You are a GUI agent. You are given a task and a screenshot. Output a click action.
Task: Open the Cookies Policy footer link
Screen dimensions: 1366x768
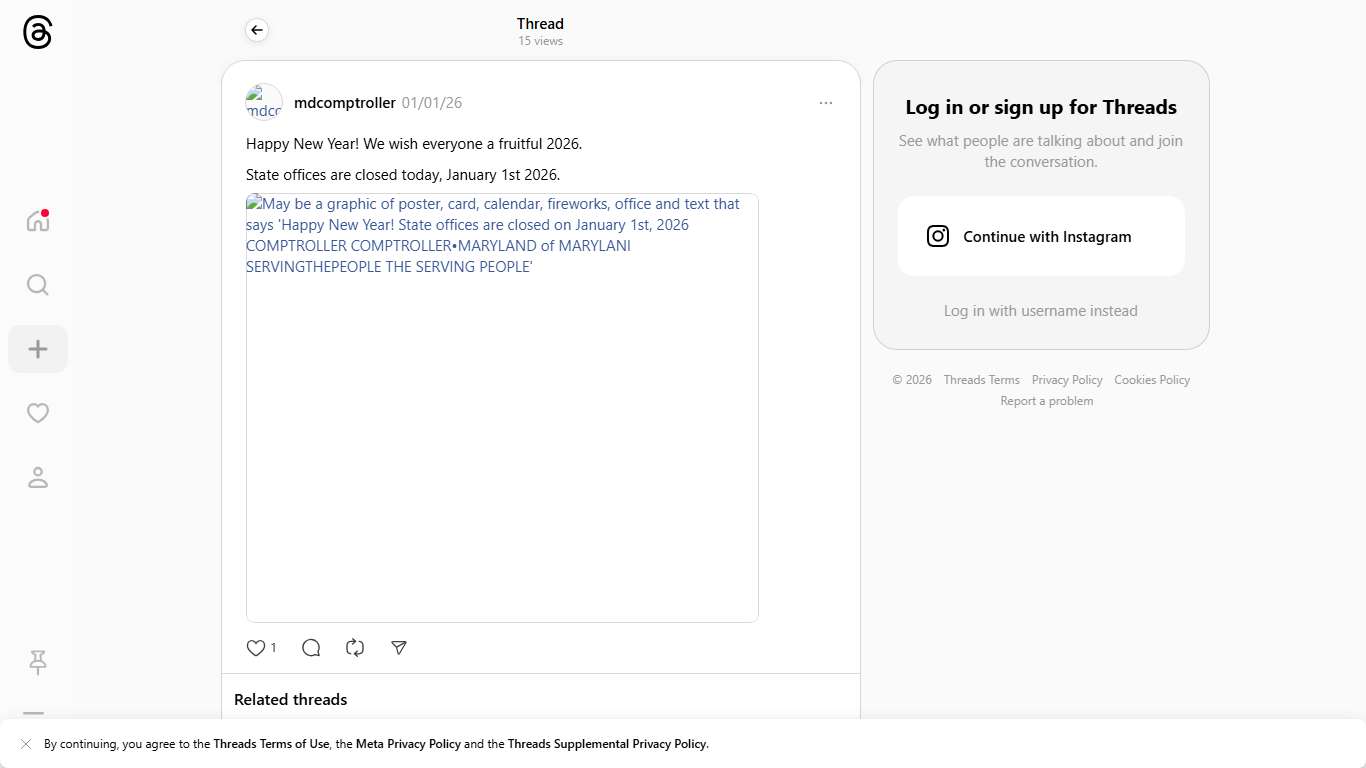click(x=1151, y=380)
